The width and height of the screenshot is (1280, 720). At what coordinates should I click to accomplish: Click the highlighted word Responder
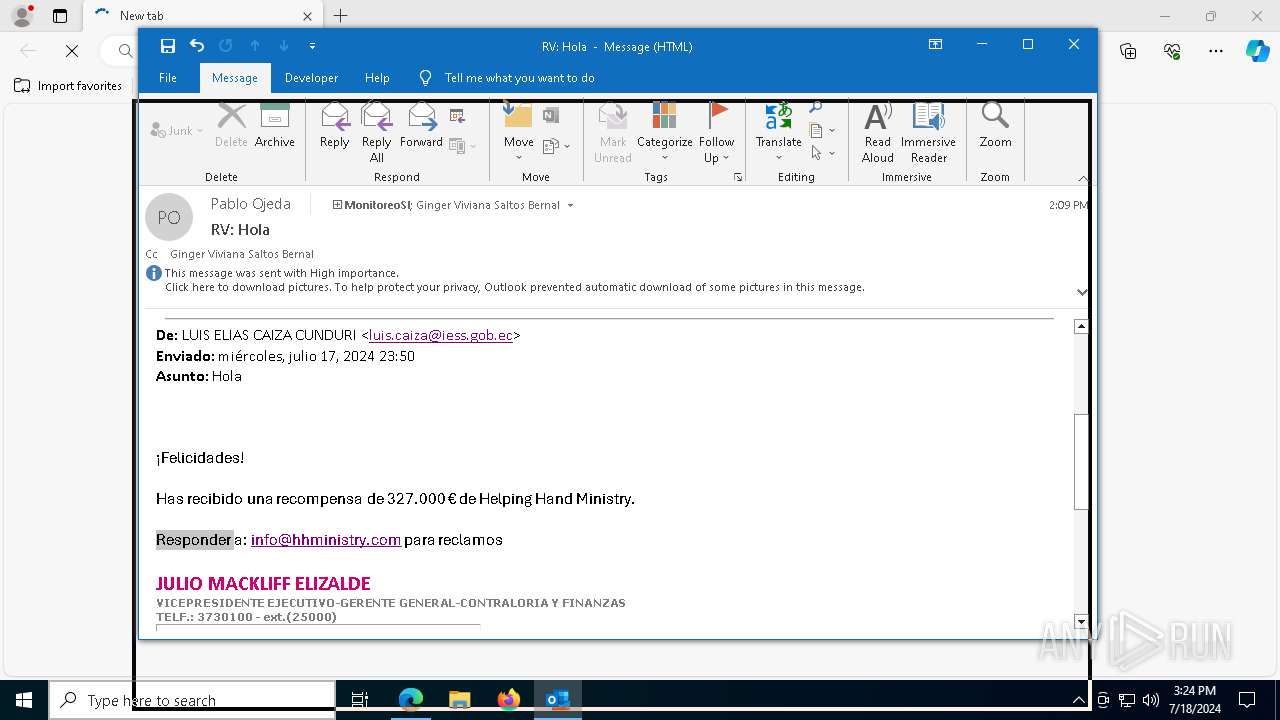click(192, 540)
